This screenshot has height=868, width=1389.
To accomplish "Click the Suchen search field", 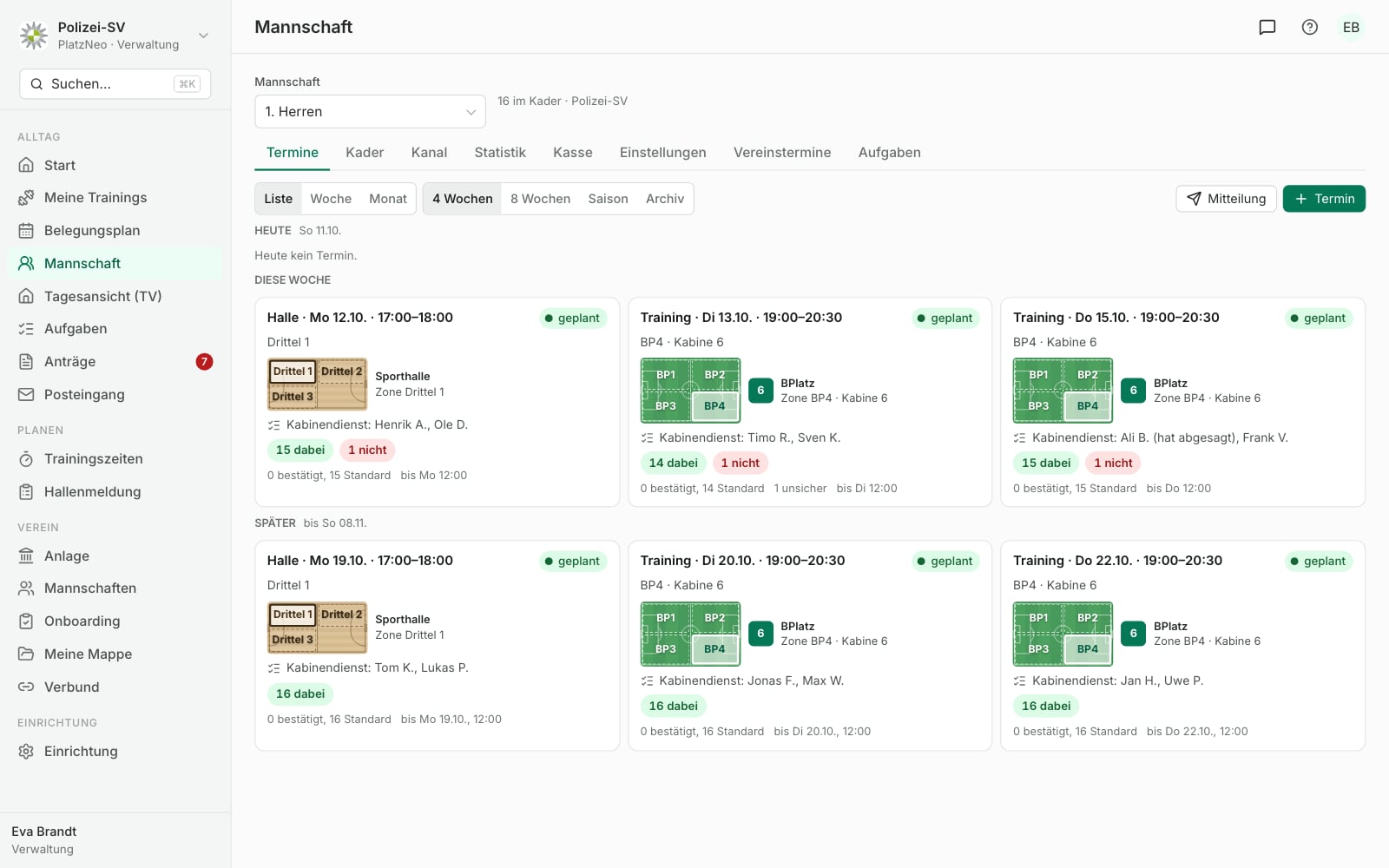I will point(115,84).
